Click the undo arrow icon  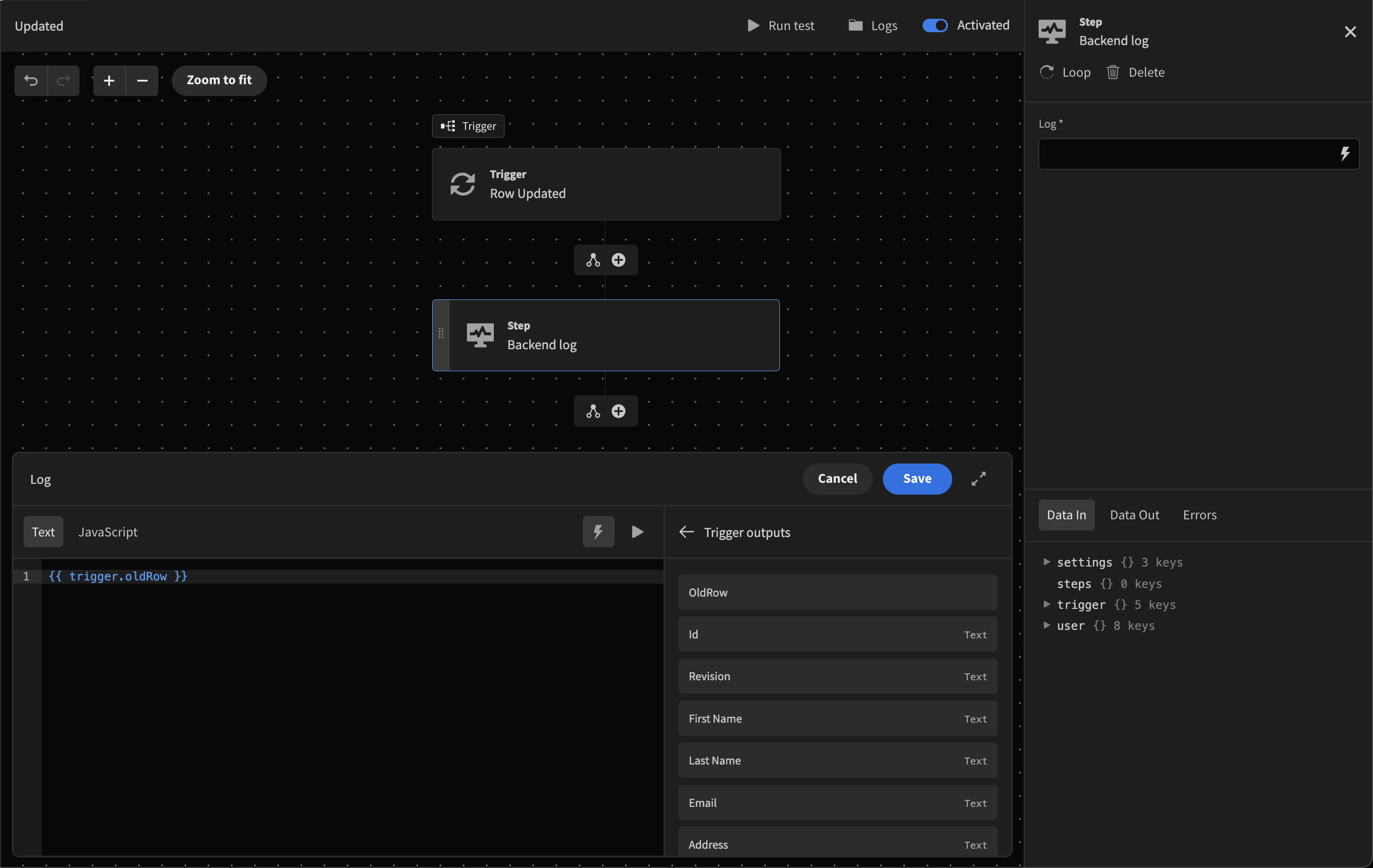31,80
